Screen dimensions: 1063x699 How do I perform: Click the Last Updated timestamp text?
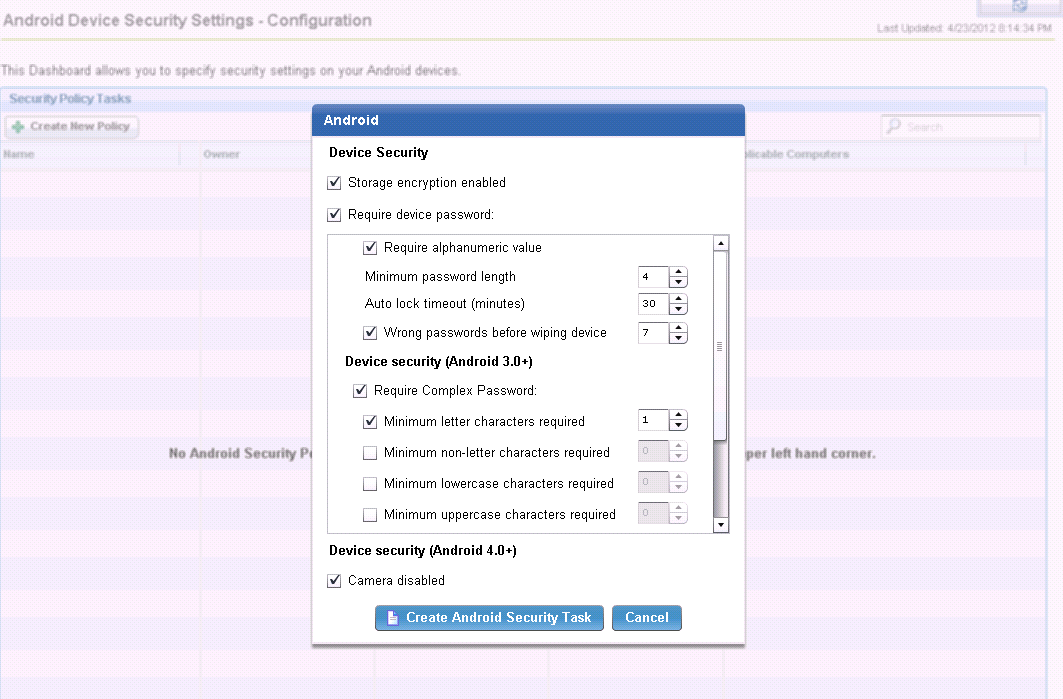click(x=964, y=28)
